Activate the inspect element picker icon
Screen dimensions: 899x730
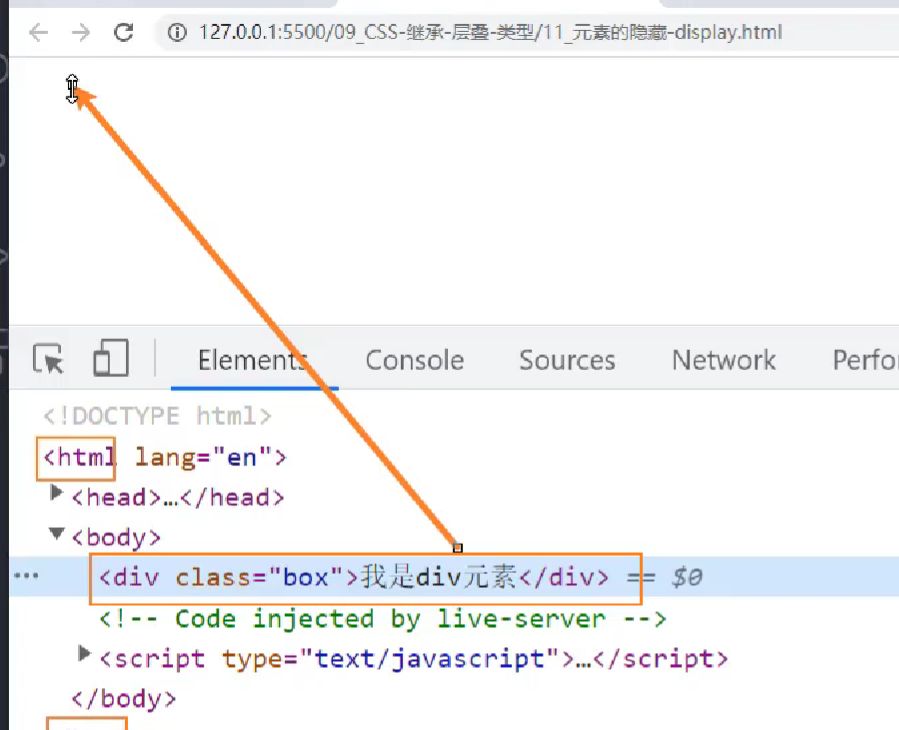[x=48, y=359]
